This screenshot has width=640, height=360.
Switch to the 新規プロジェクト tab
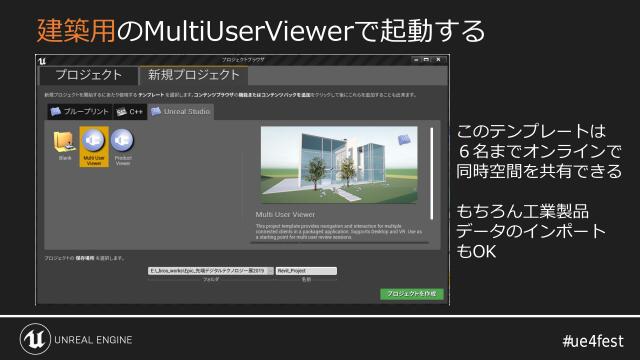click(193, 75)
